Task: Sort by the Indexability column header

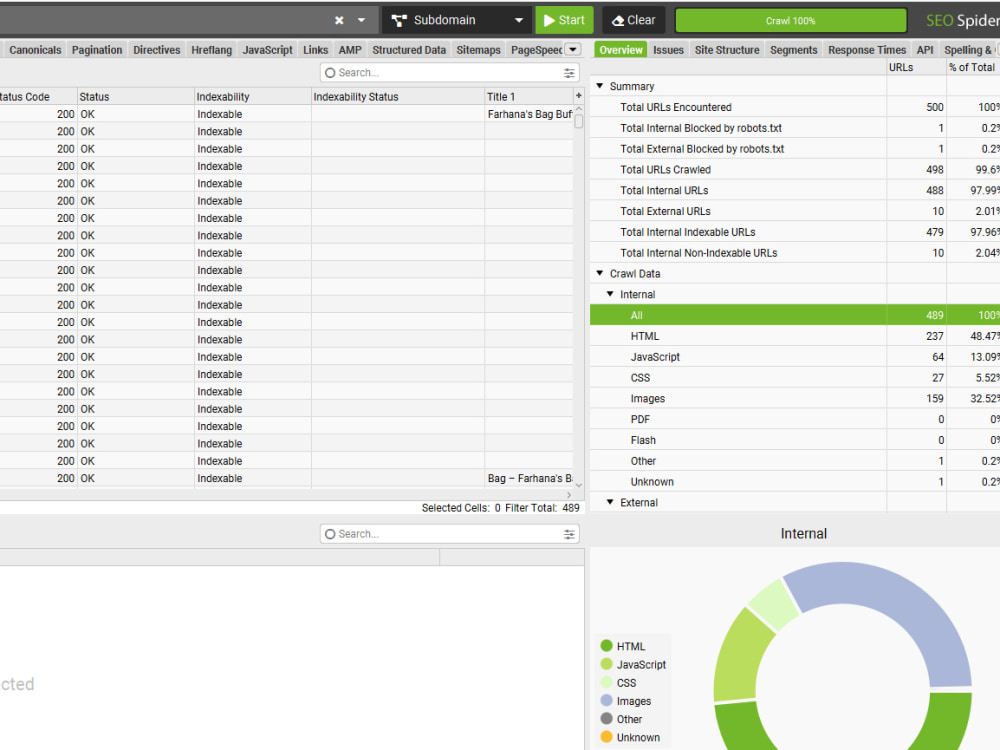Action: pos(253,97)
